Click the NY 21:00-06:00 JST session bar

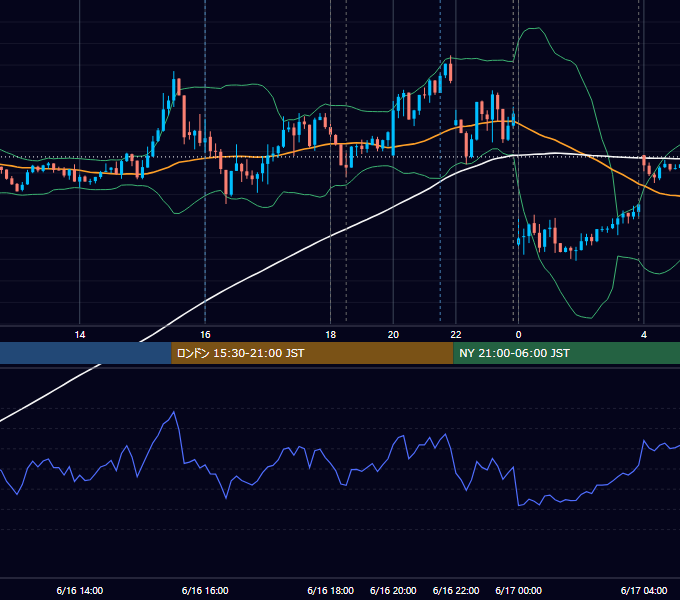pyautogui.click(x=566, y=353)
